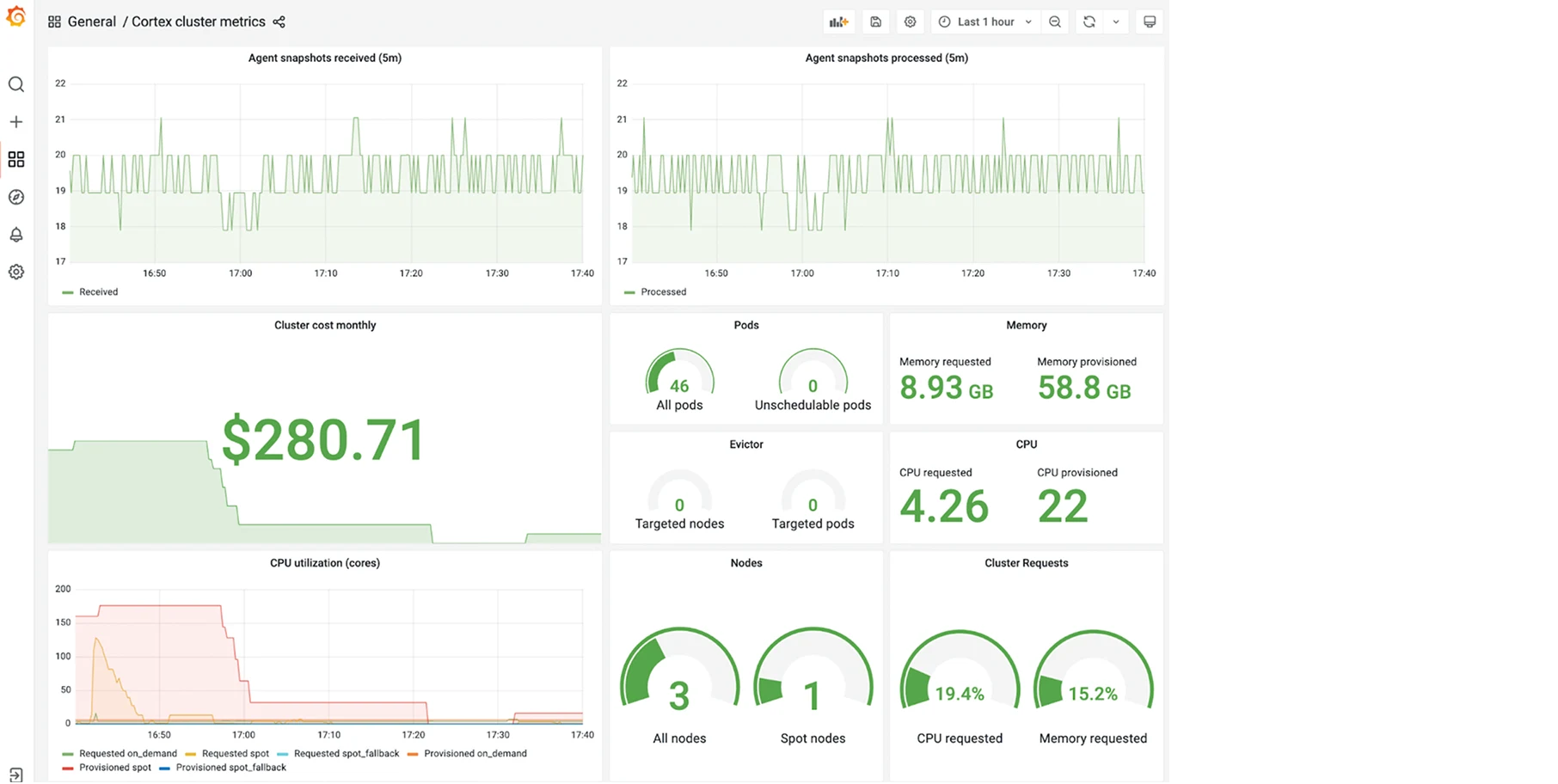
Task: Toggle the Processed series in legend
Action: (x=663, y=292)
